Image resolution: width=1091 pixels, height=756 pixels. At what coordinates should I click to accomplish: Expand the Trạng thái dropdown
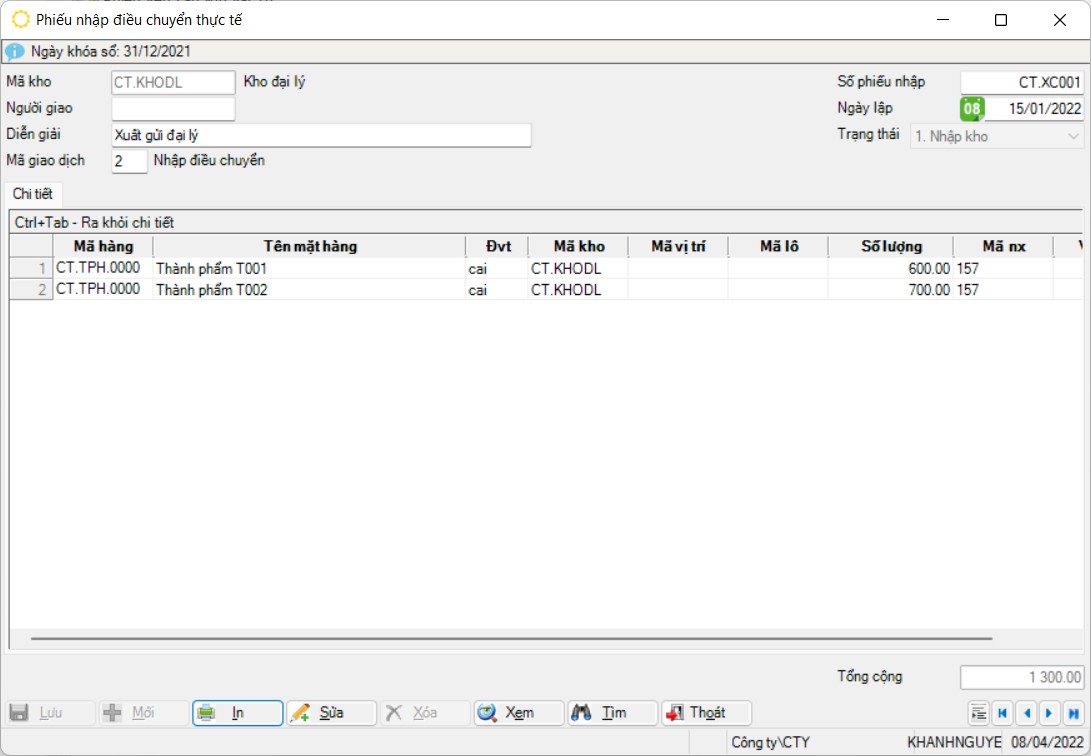[x=1074, y=136]
